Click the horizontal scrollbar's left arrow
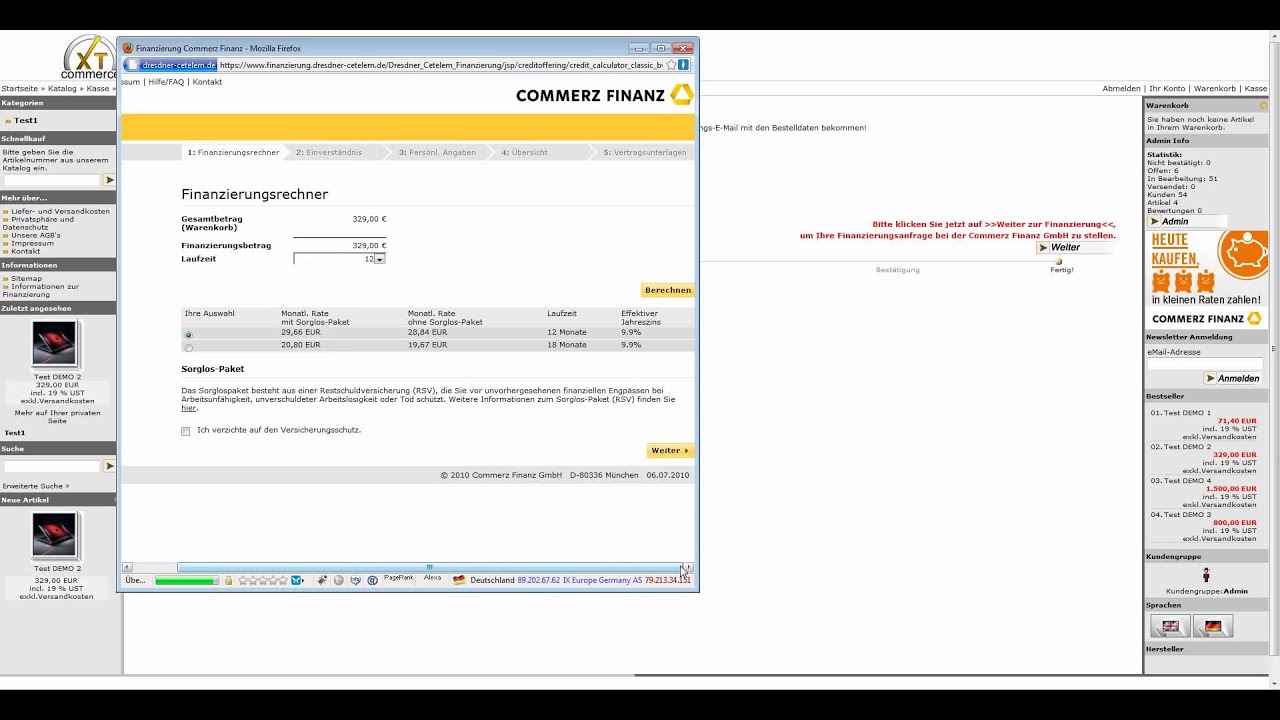 127,567
